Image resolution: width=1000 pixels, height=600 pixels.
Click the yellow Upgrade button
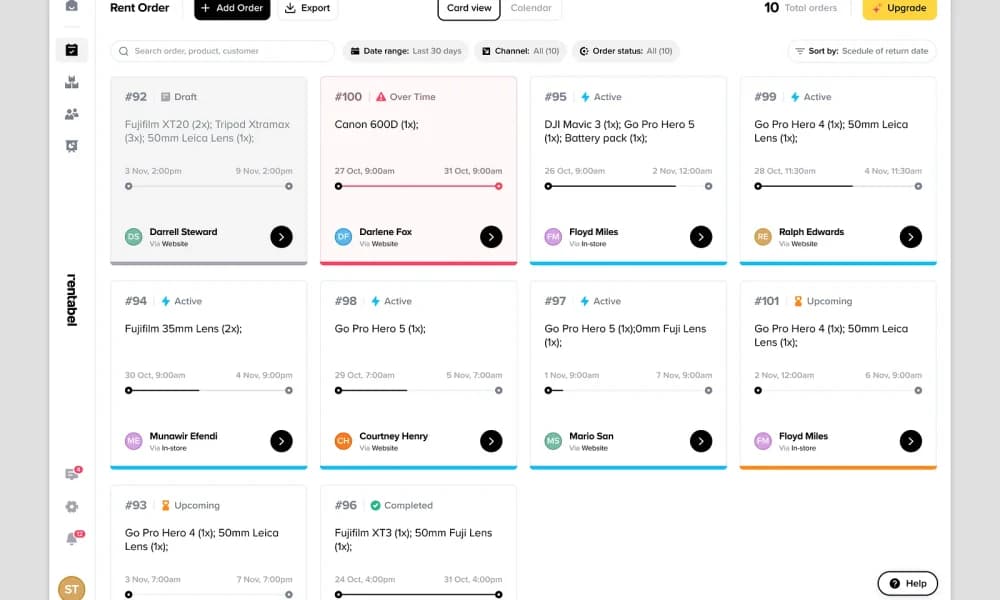pyautogui.click(x=899, y=8)
